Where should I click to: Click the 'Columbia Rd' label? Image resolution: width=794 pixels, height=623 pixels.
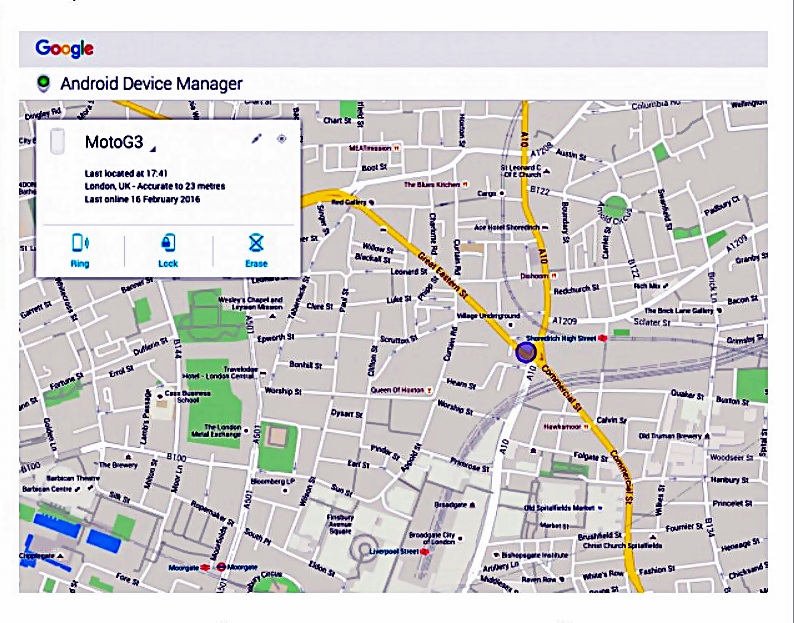coord(656,105)
